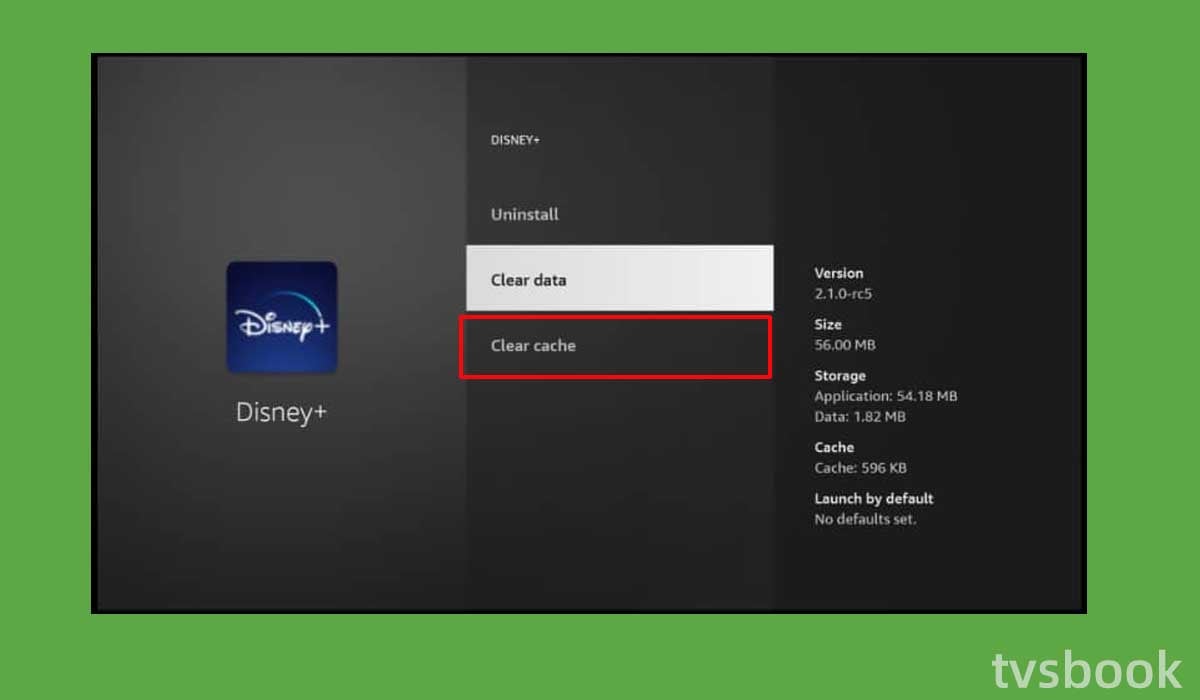Click the size value 56.00 MB

pyautogui.click(x=846, y=345)
